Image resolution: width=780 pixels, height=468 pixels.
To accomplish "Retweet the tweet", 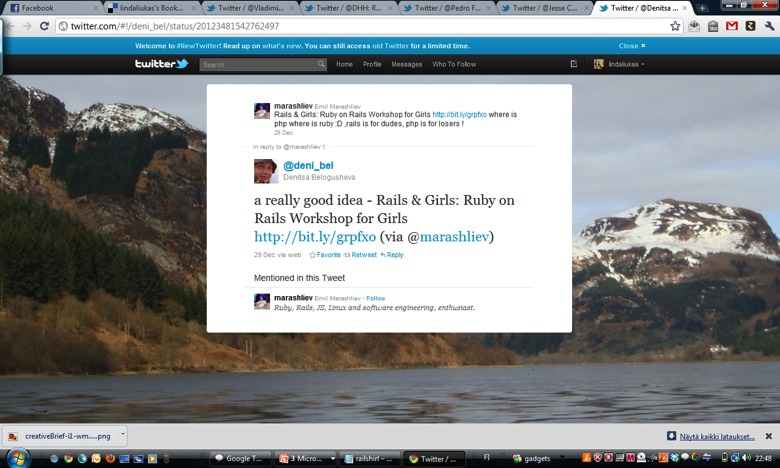I will 361,255.
